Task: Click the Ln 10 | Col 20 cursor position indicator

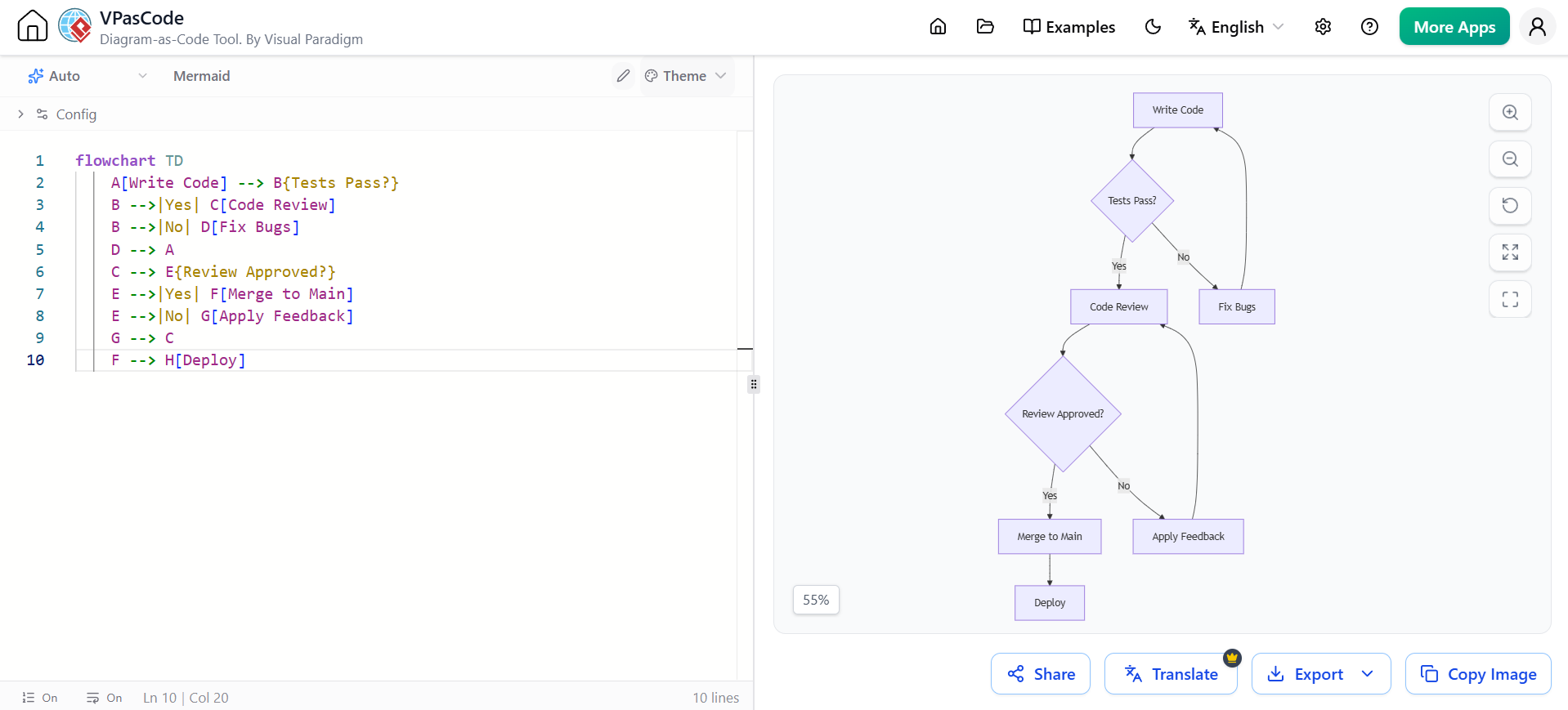Action: coord(186,698)
